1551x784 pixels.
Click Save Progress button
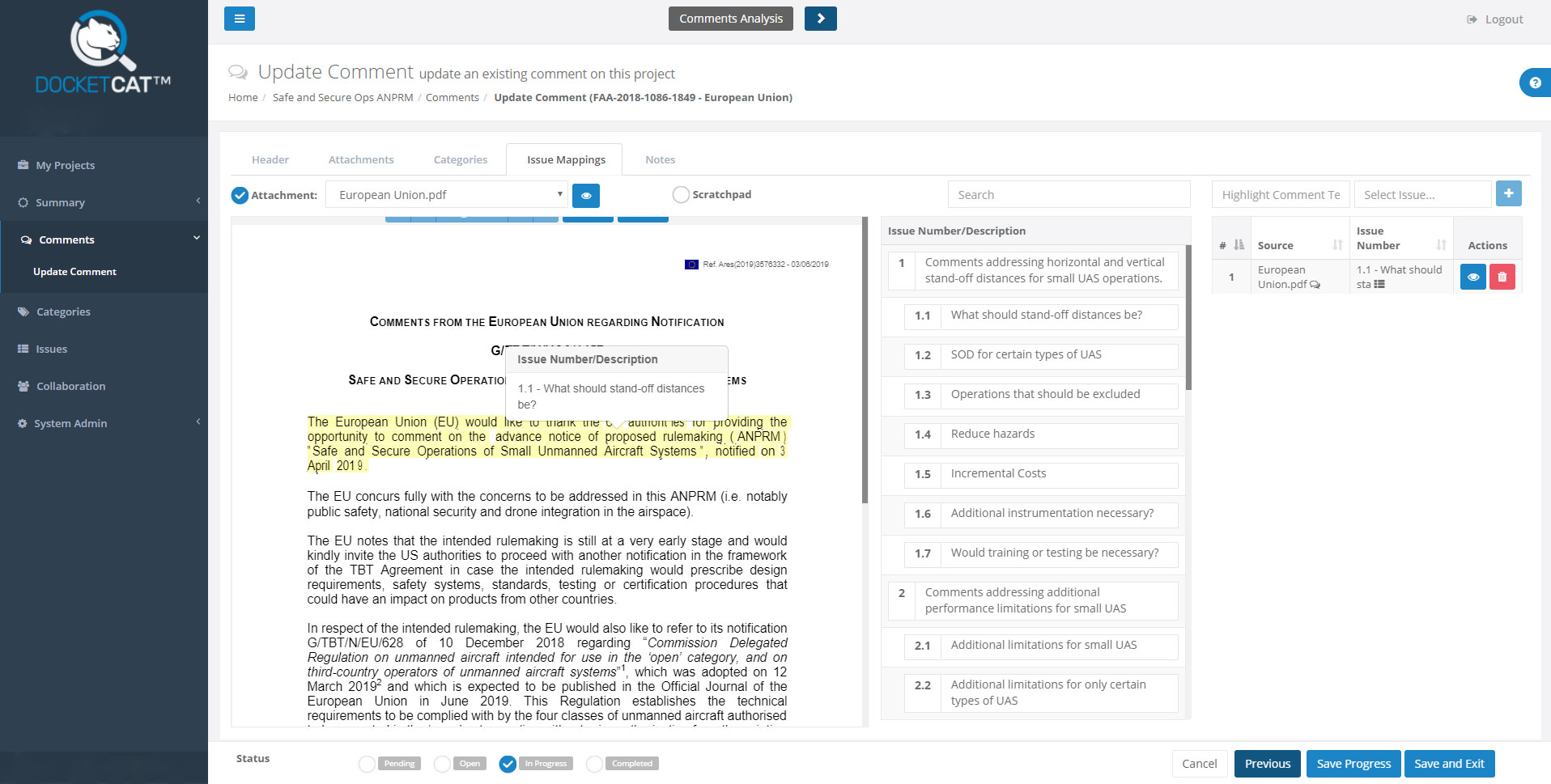1353,764
